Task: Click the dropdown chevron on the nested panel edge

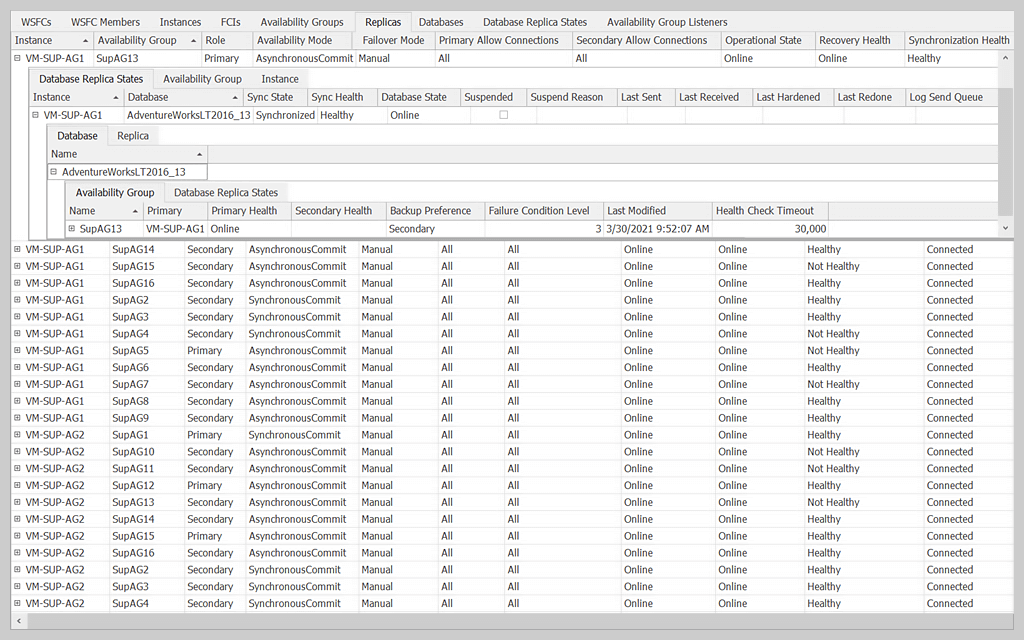Action: [1004, 229]
